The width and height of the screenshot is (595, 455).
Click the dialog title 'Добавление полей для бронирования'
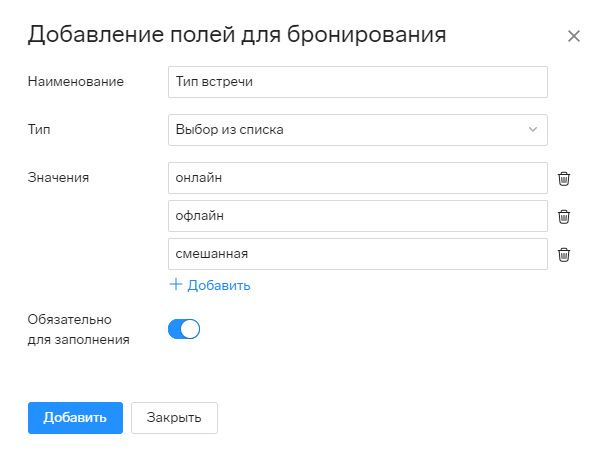click(237, 35)
